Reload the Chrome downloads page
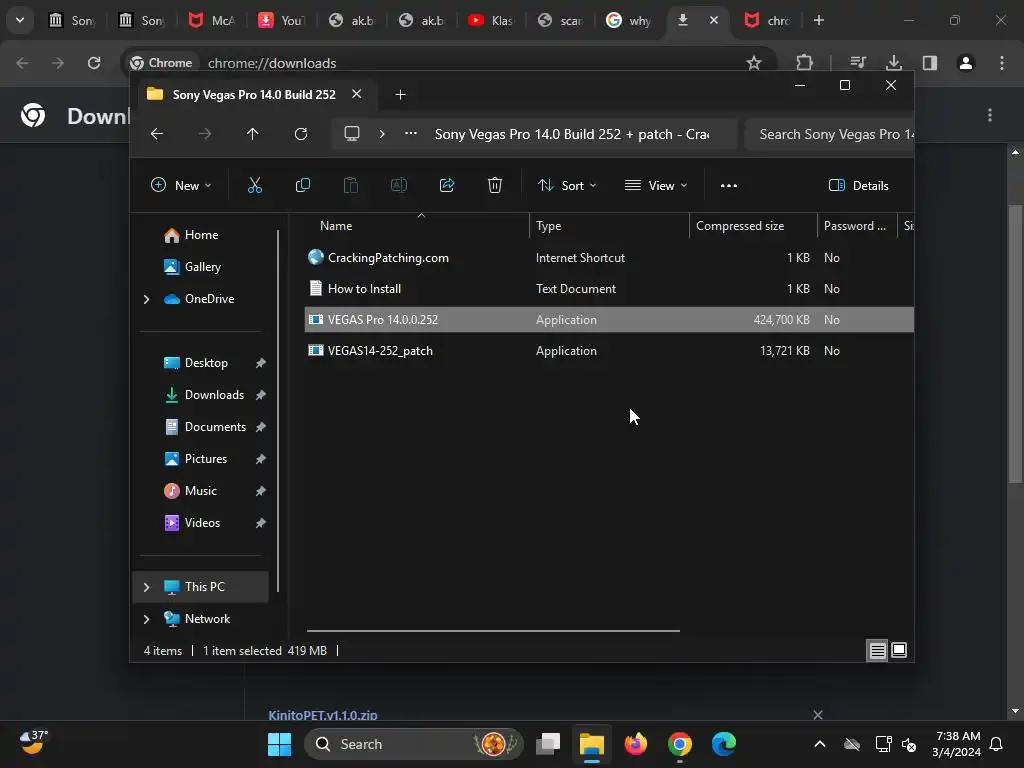The image size is (1024, 768). tap(94, 63)
